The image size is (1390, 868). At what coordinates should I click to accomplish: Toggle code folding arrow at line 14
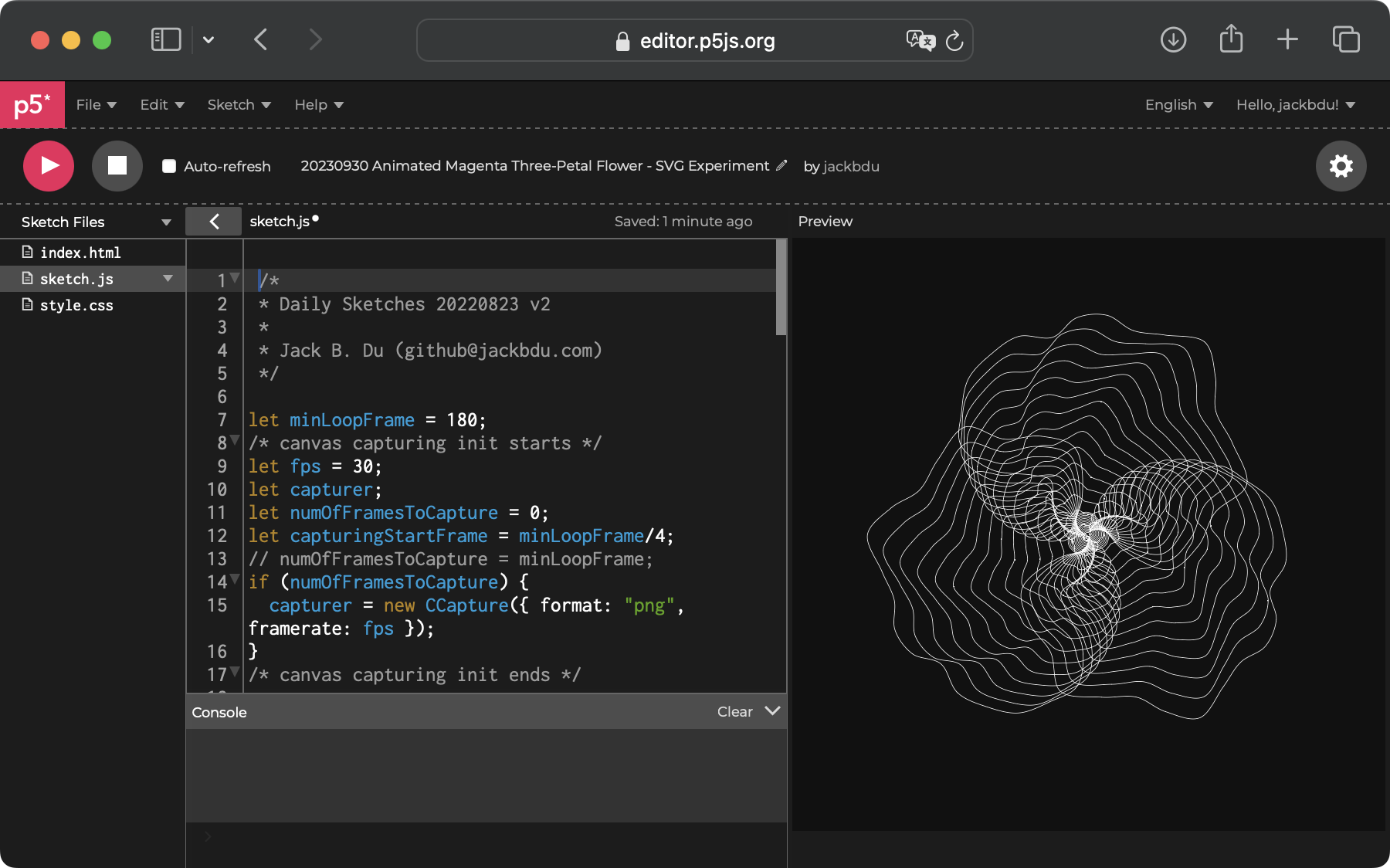[x=235, y=580]
